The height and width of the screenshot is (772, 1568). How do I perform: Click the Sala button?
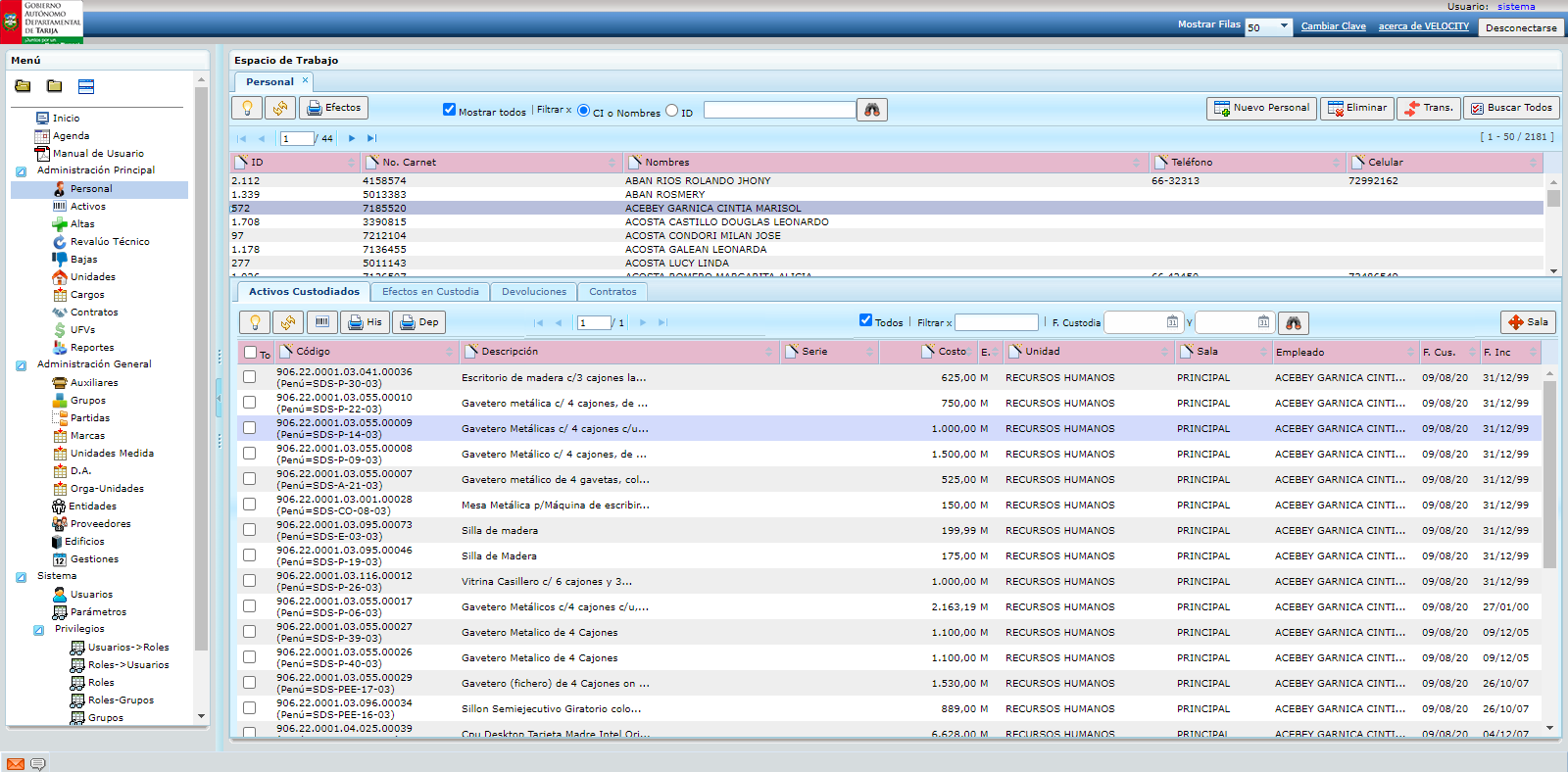click(x=1528, y=322)
